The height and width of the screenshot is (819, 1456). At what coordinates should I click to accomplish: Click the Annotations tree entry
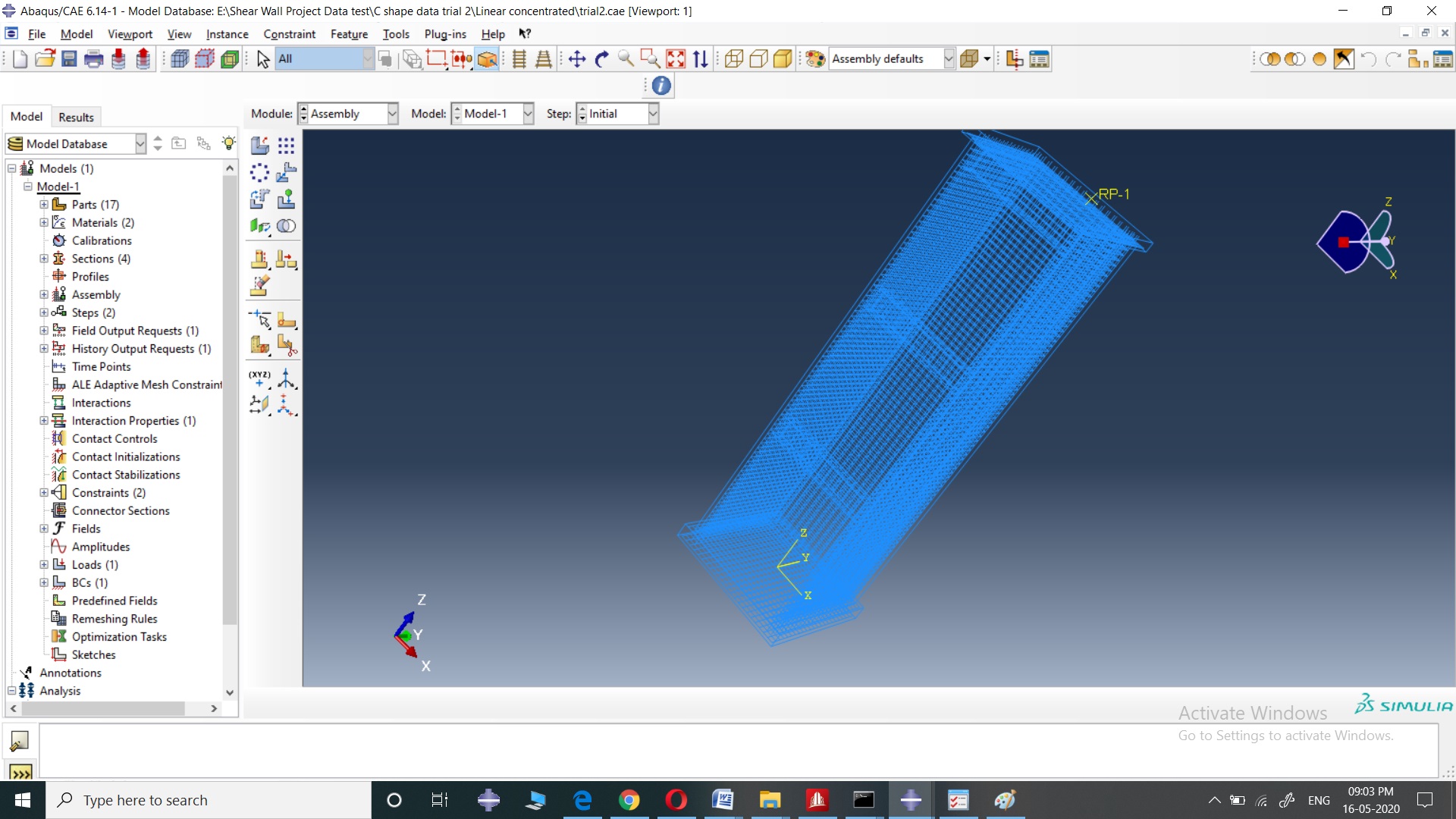click(x=71, y=673)
